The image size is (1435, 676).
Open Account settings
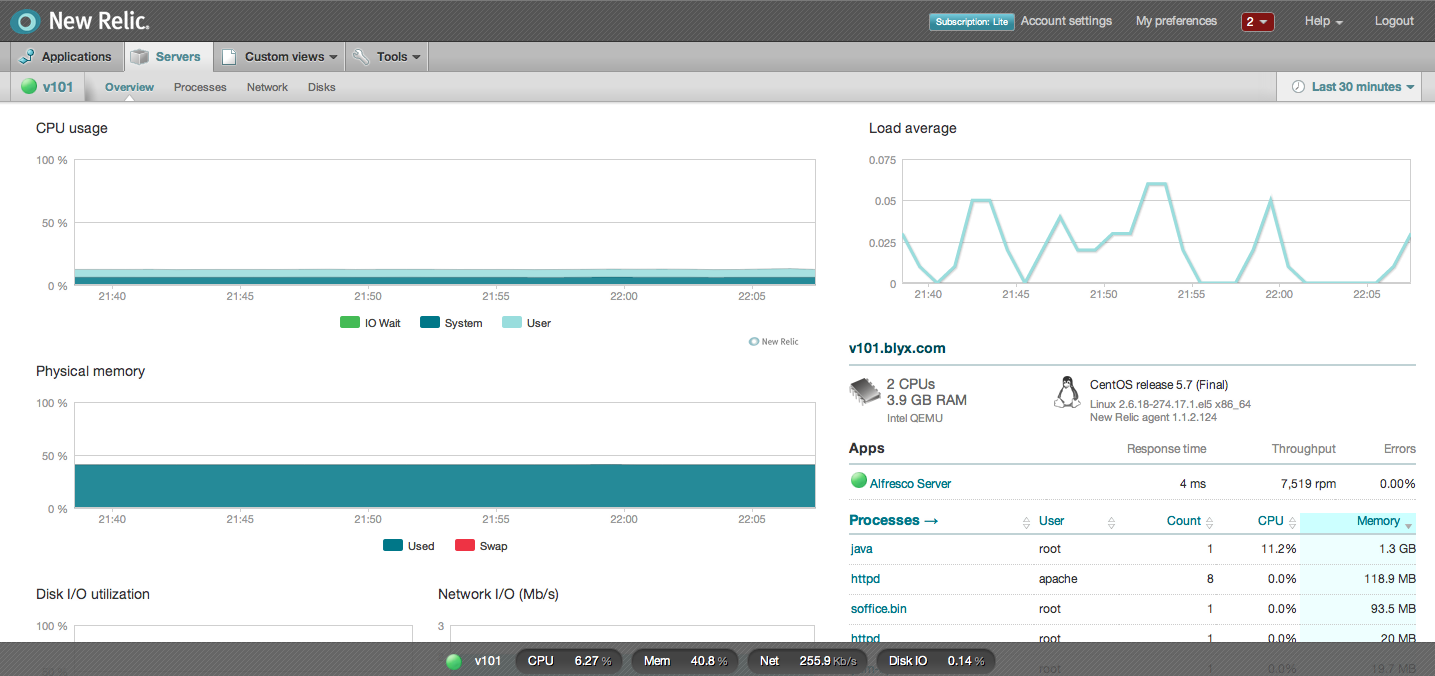pos(1066,21)
